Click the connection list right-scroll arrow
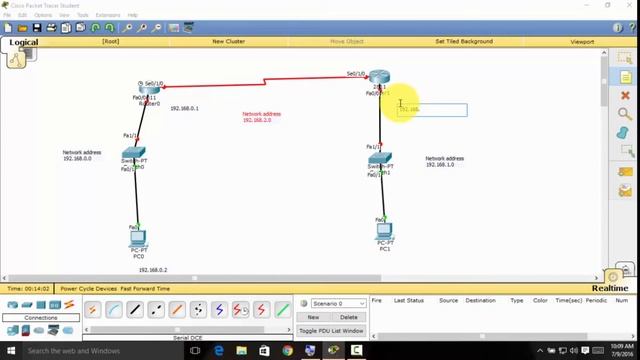Viewport: 640px width, 360px height. (x=289, y=329)
